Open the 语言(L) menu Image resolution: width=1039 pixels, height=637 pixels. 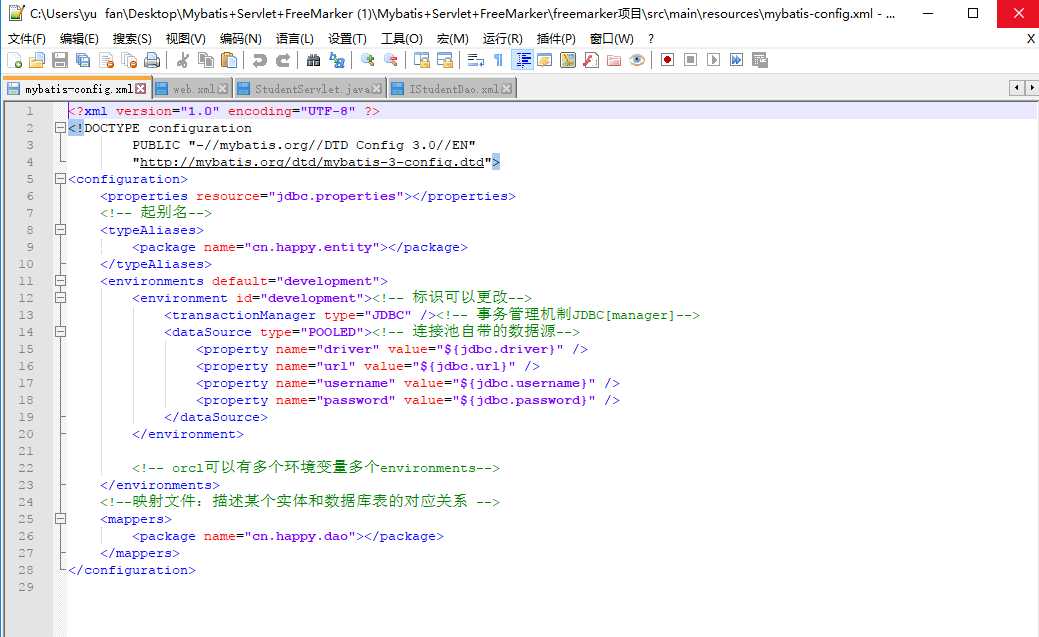pyautogui.click(x=295, y=39)
